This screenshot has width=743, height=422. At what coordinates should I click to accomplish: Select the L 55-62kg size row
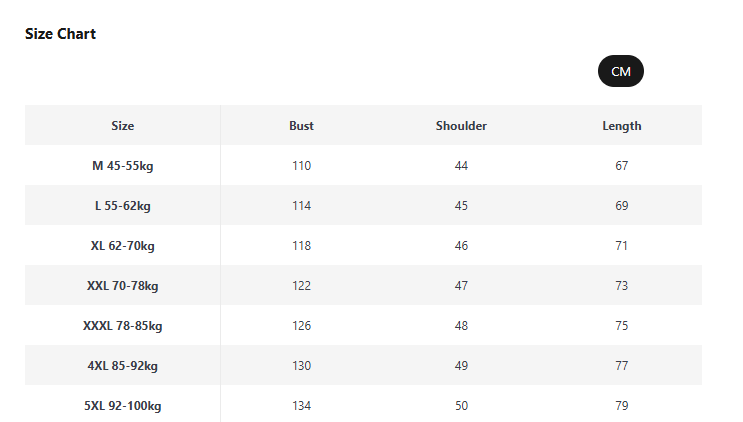click(x=122, y=206)
